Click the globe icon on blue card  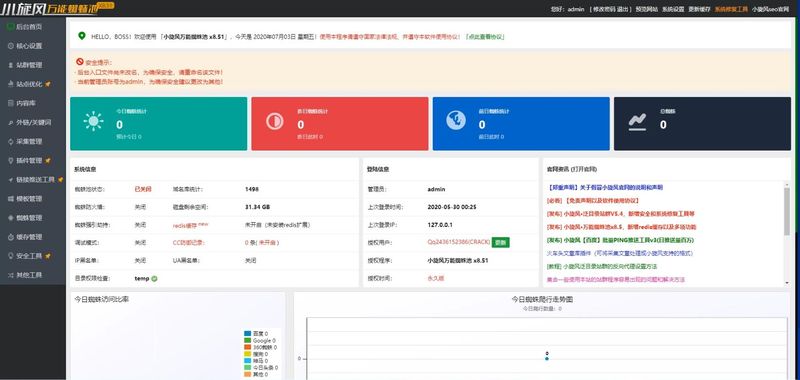pos(456,120)
